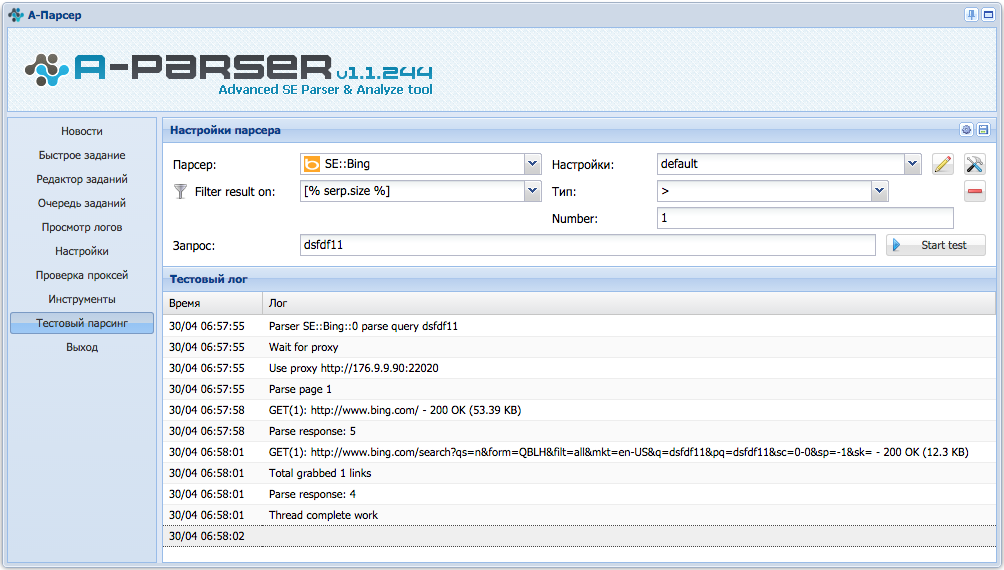This screenshot has width=1004, height=570.
Task: Click the pencil edit settings icon
Action: pos(943,164)
